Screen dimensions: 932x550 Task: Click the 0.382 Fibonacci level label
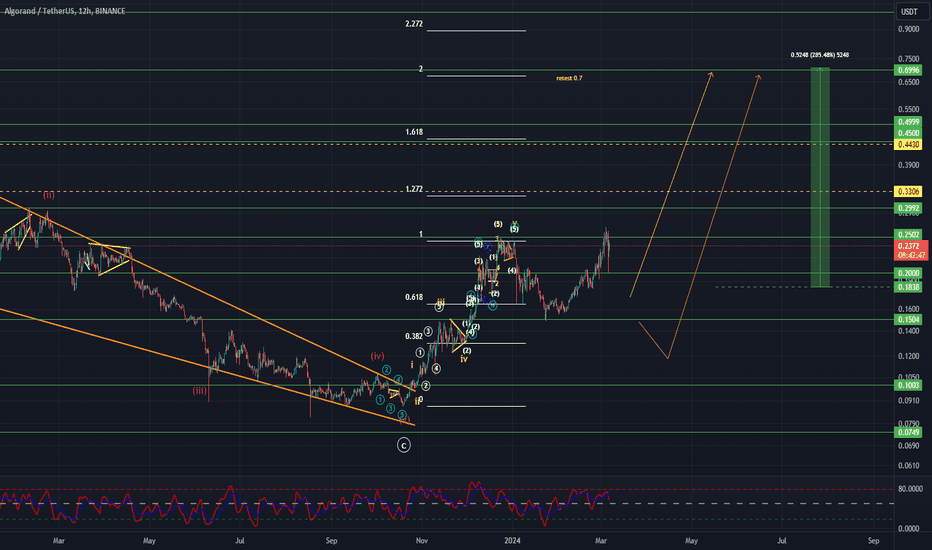[x=414, y=337]
